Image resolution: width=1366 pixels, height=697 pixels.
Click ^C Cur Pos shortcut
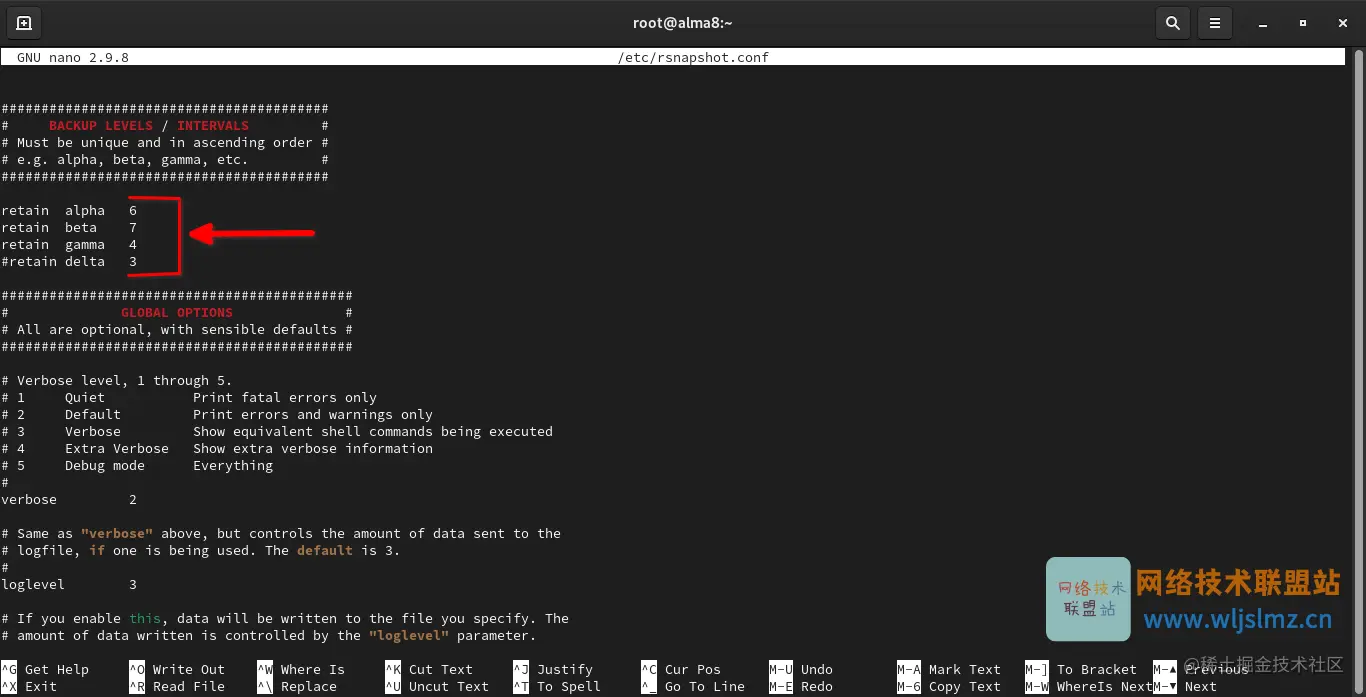point(681,670)
